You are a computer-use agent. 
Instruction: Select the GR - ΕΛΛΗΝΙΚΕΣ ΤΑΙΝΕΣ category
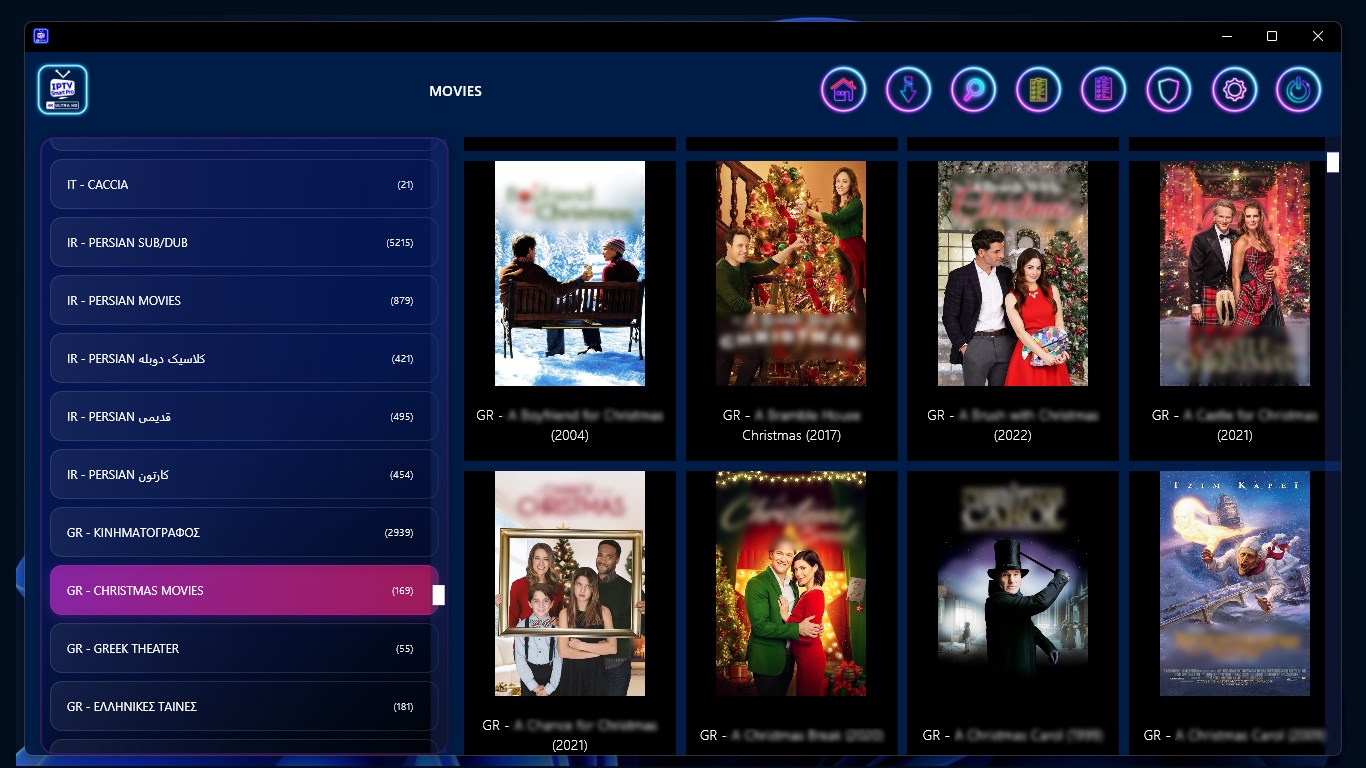(243, 706)
